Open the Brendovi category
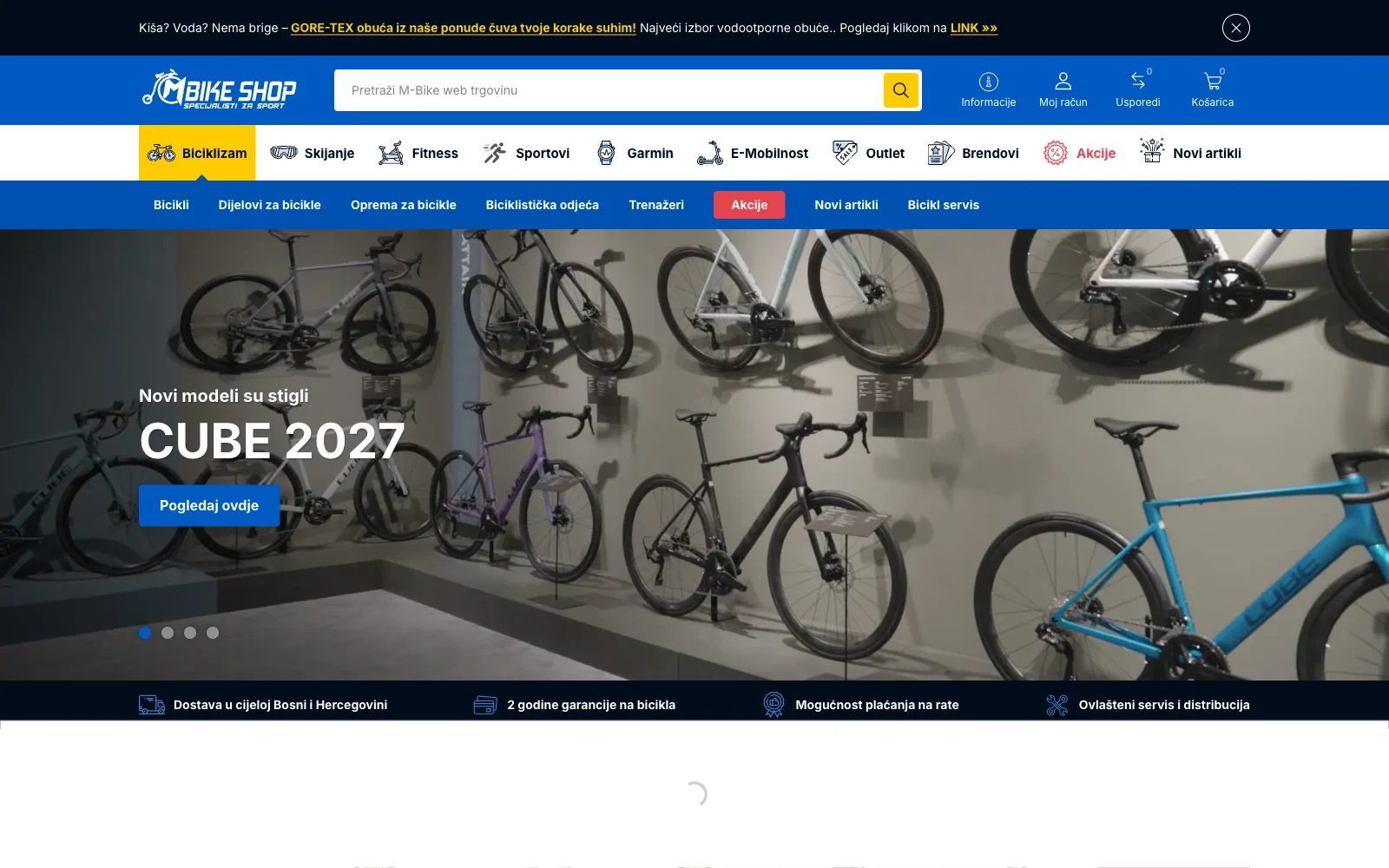The width and height of the screenshot is (1389, 868). (972, 153)
